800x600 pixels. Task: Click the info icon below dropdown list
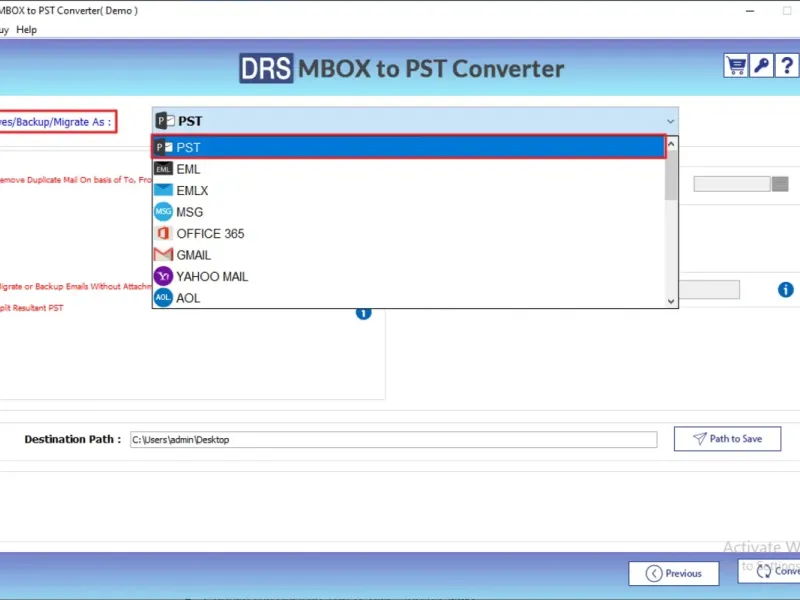coord(363,313)
